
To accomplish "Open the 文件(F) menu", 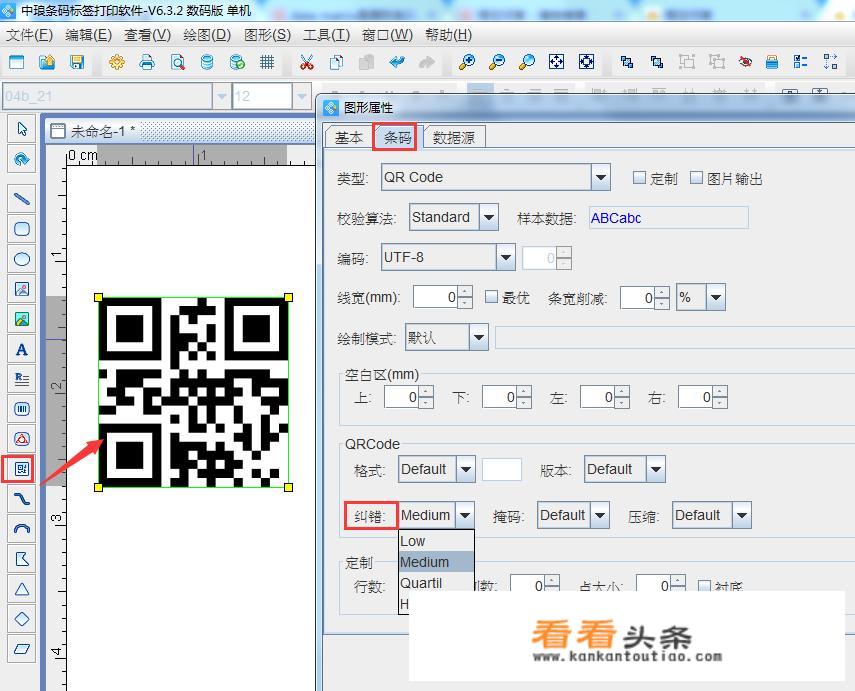I will 29,35.
